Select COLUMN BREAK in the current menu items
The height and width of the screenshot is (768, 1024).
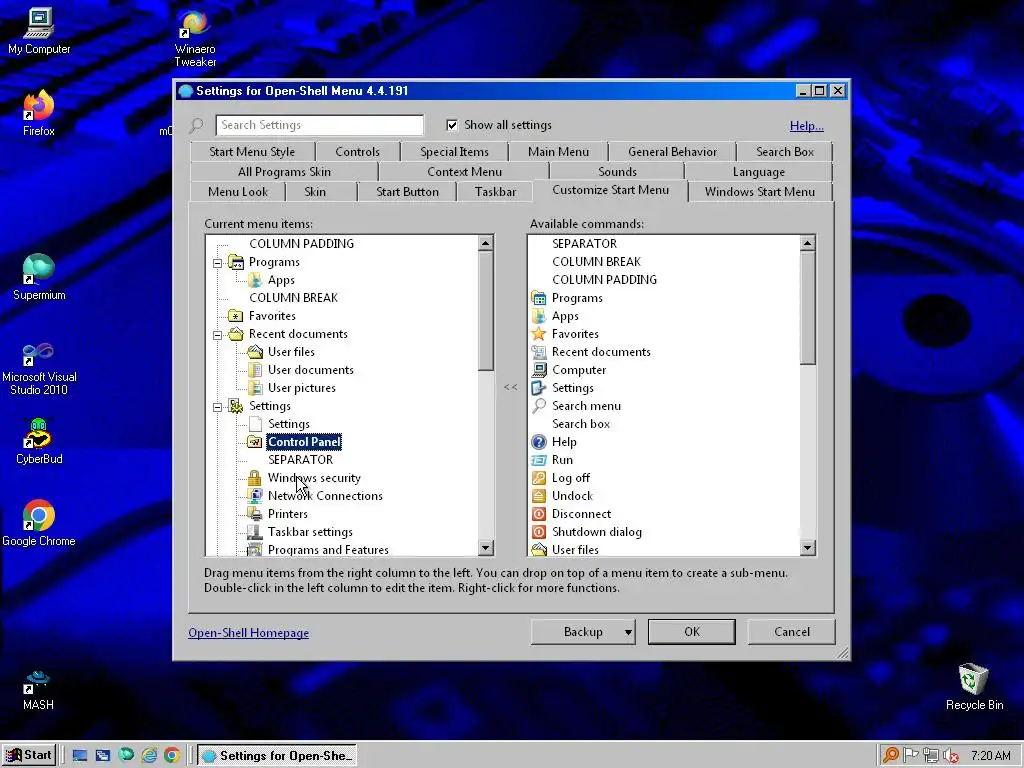(293, 298)
